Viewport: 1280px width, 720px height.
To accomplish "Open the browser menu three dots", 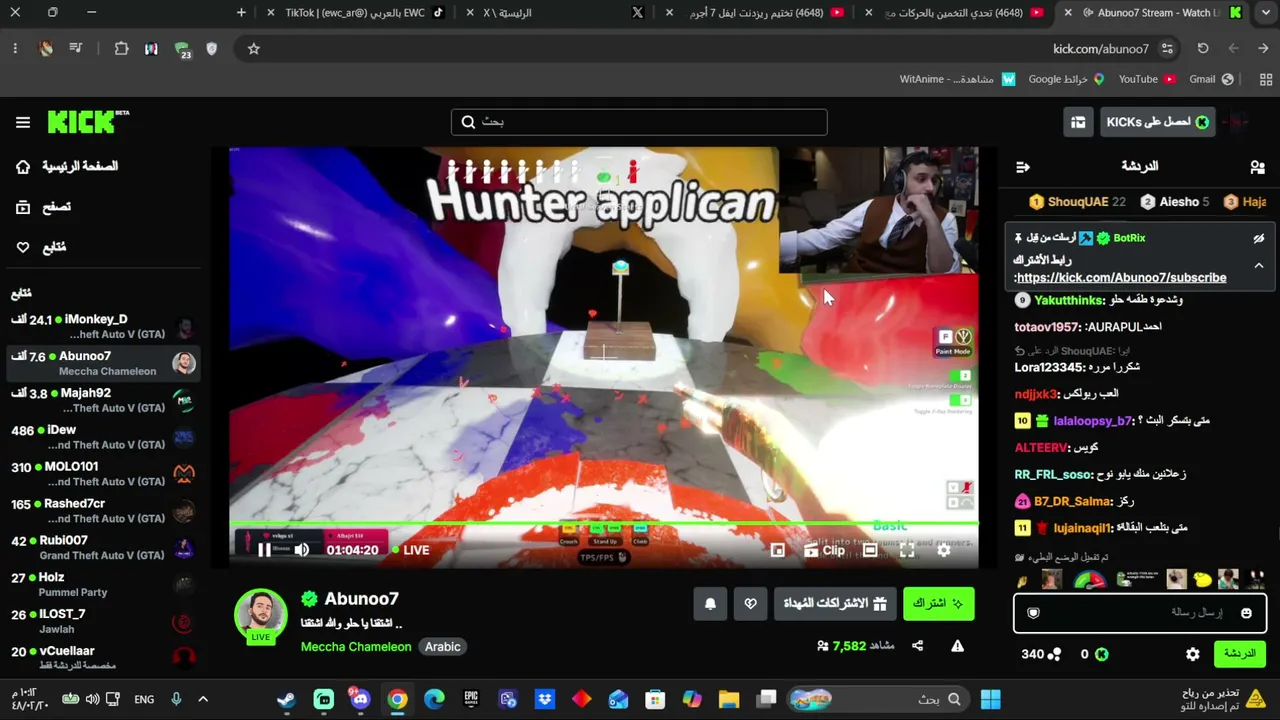I will click(x=15, y=49).
